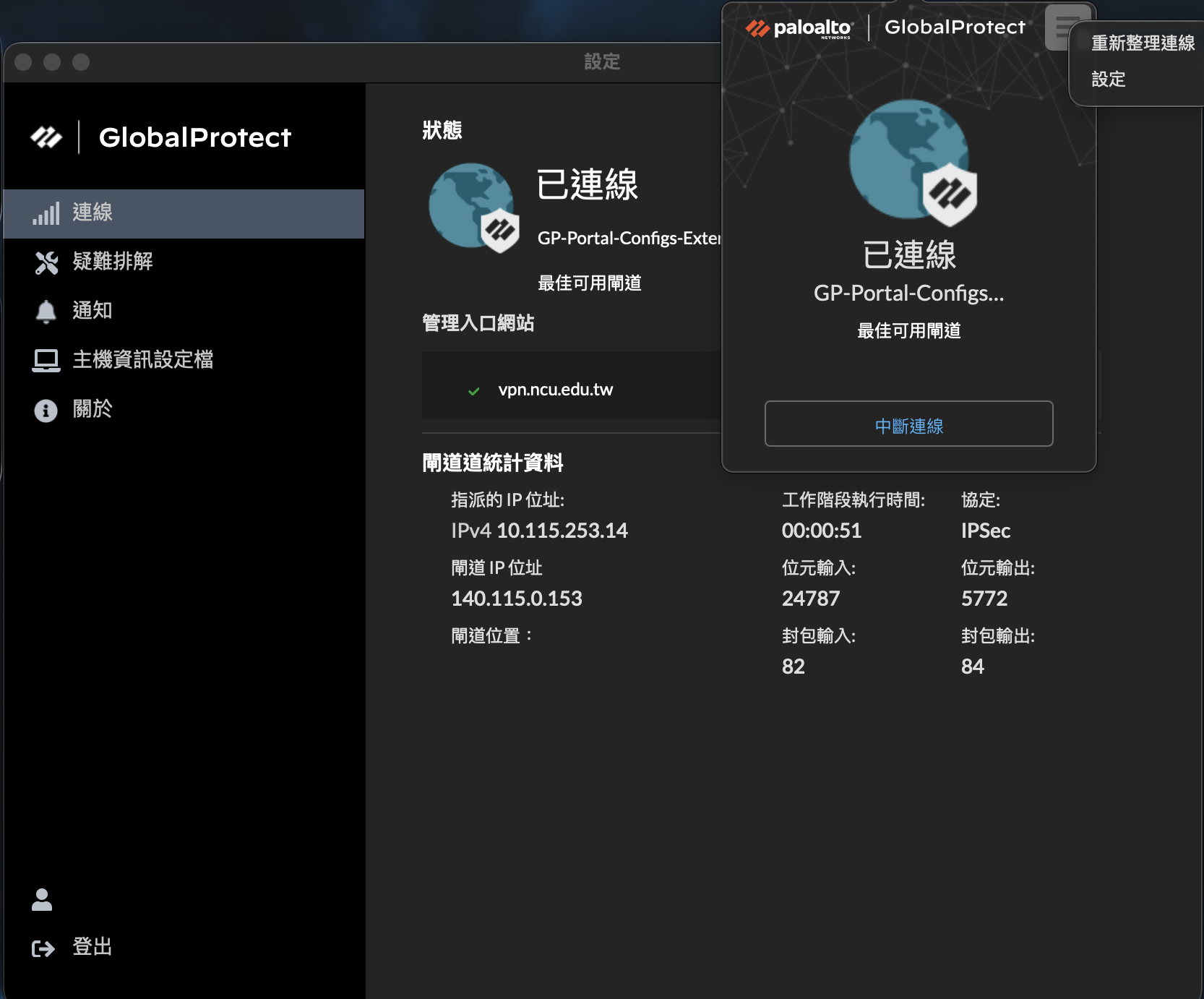Viewport: 1204px width, 999px height.
Task: Choose 設定 from the dropdown menu
Action: click(x=1109, y=80)
